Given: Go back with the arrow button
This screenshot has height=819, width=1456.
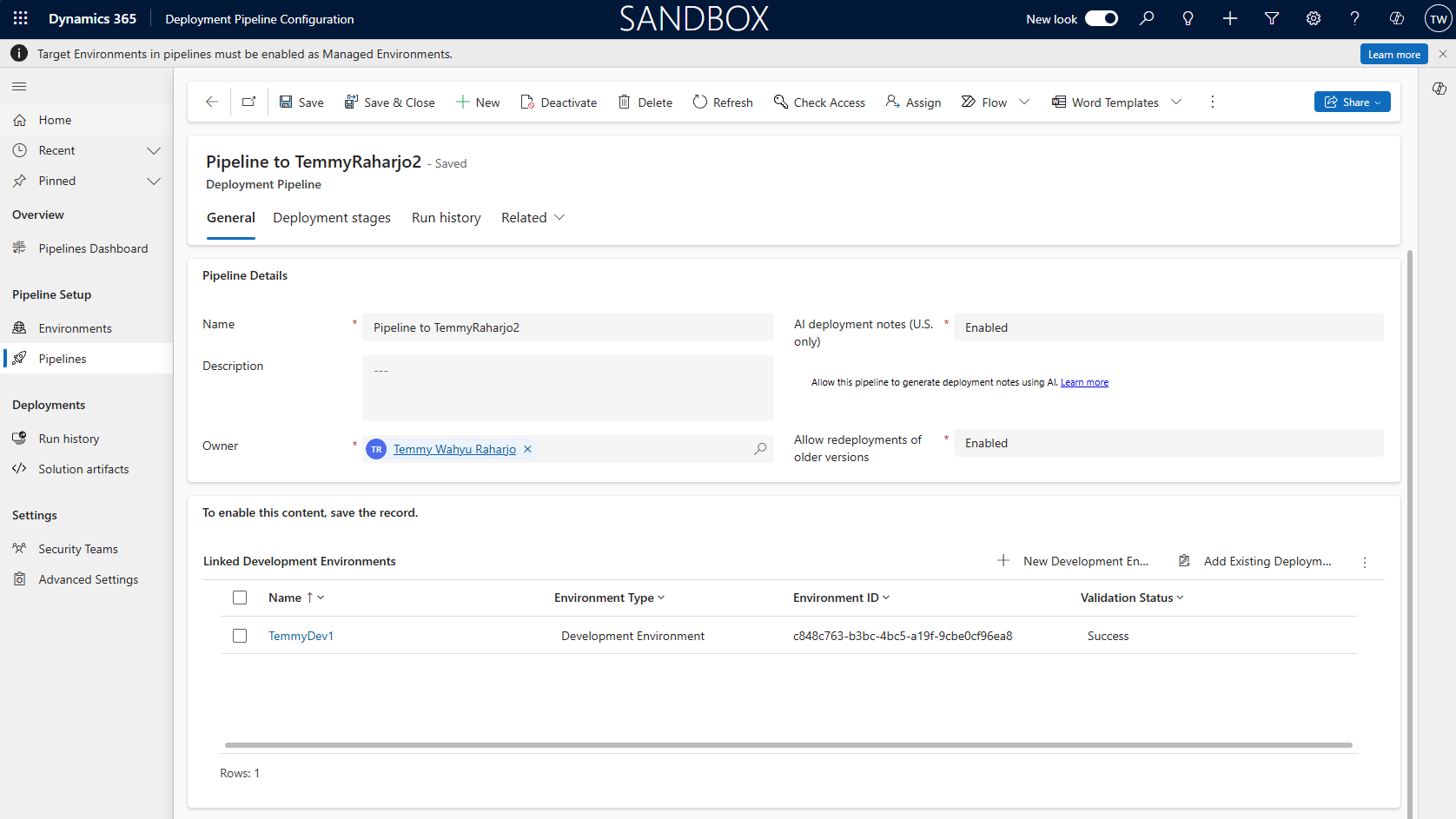Looking at the screenshot, I should (212, 102).
